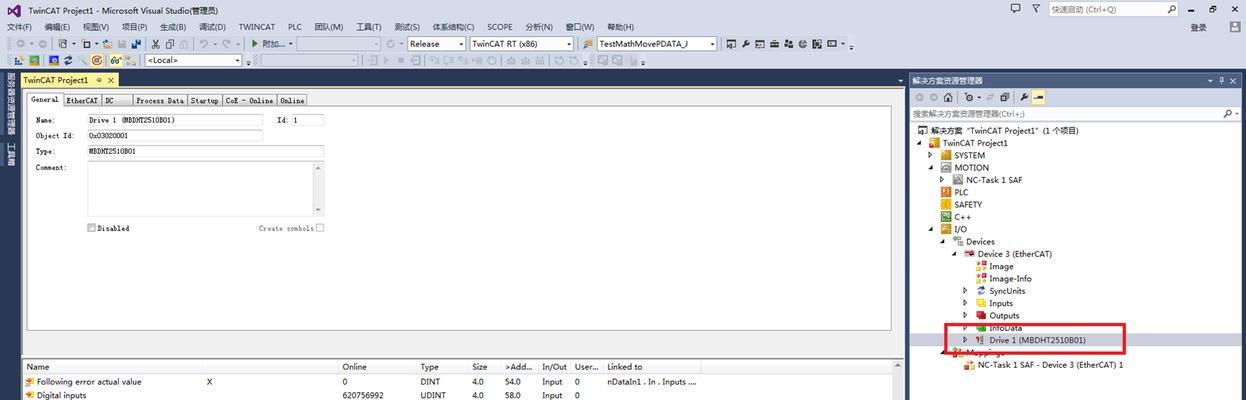Click the Image-Info item icon
This screenshot has height=400, width=1246.
click(981, 278)
